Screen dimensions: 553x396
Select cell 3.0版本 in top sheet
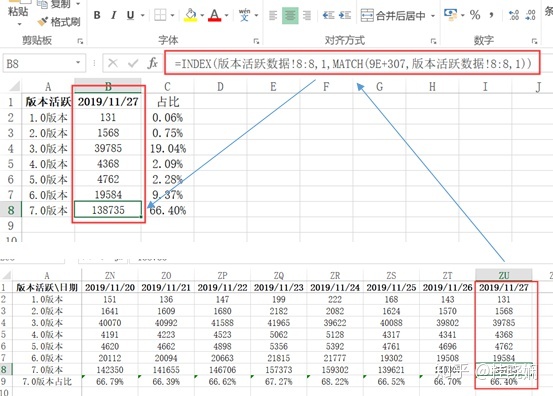(x=48, y=148)
